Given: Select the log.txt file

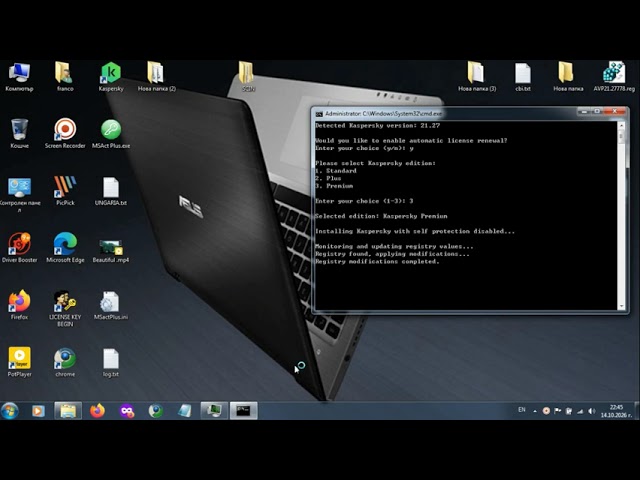Looking at the screenshot, I should click(111, 362).
